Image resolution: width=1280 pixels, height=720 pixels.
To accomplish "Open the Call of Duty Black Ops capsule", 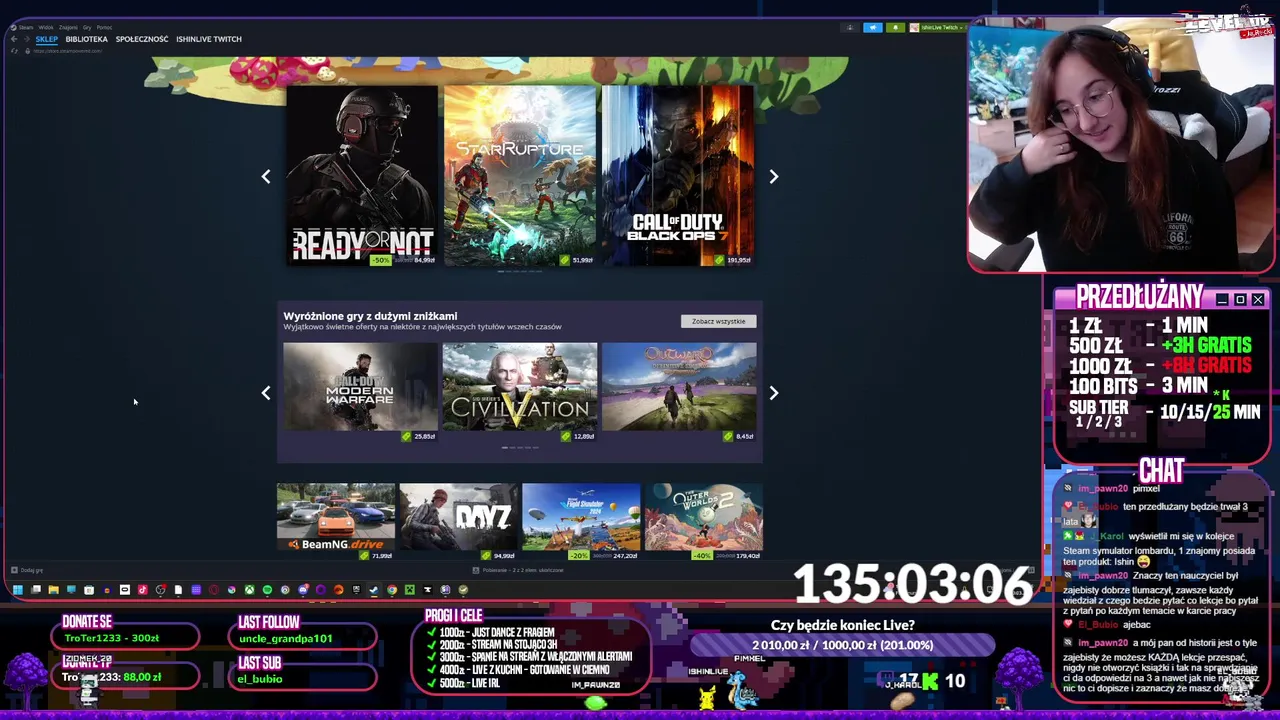I will 678,176.
